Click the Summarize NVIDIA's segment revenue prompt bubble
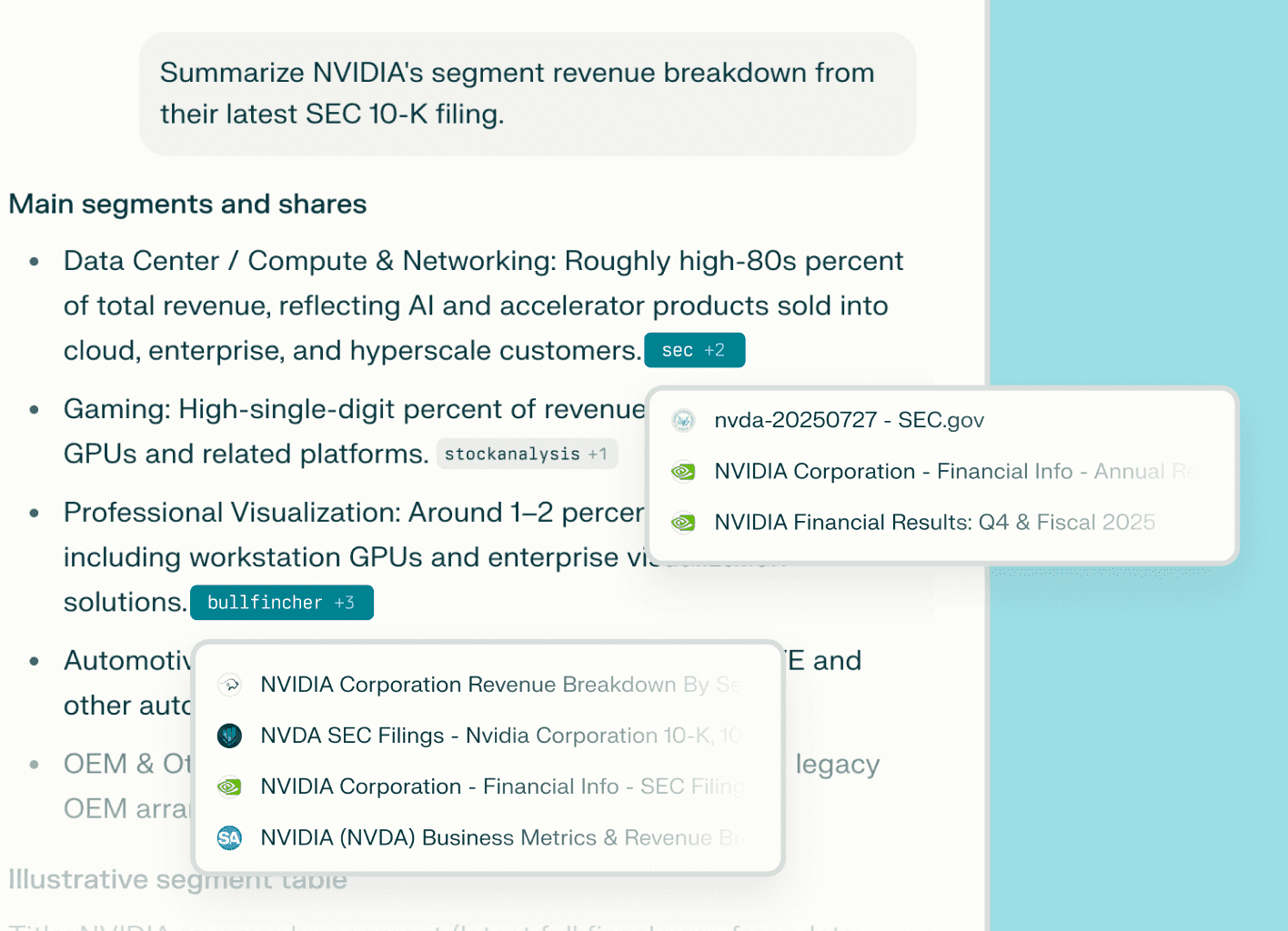 click(x=528, y=94)
